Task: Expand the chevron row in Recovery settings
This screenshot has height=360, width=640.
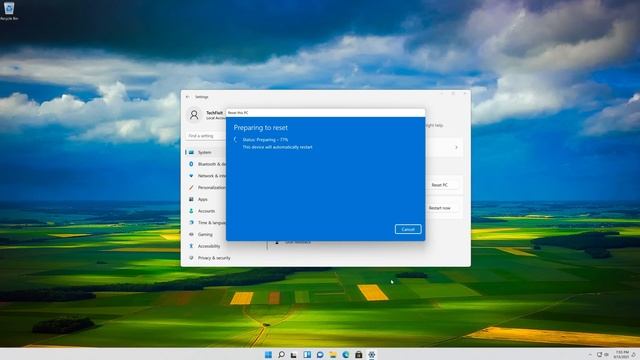Action: tap(456, 147)
